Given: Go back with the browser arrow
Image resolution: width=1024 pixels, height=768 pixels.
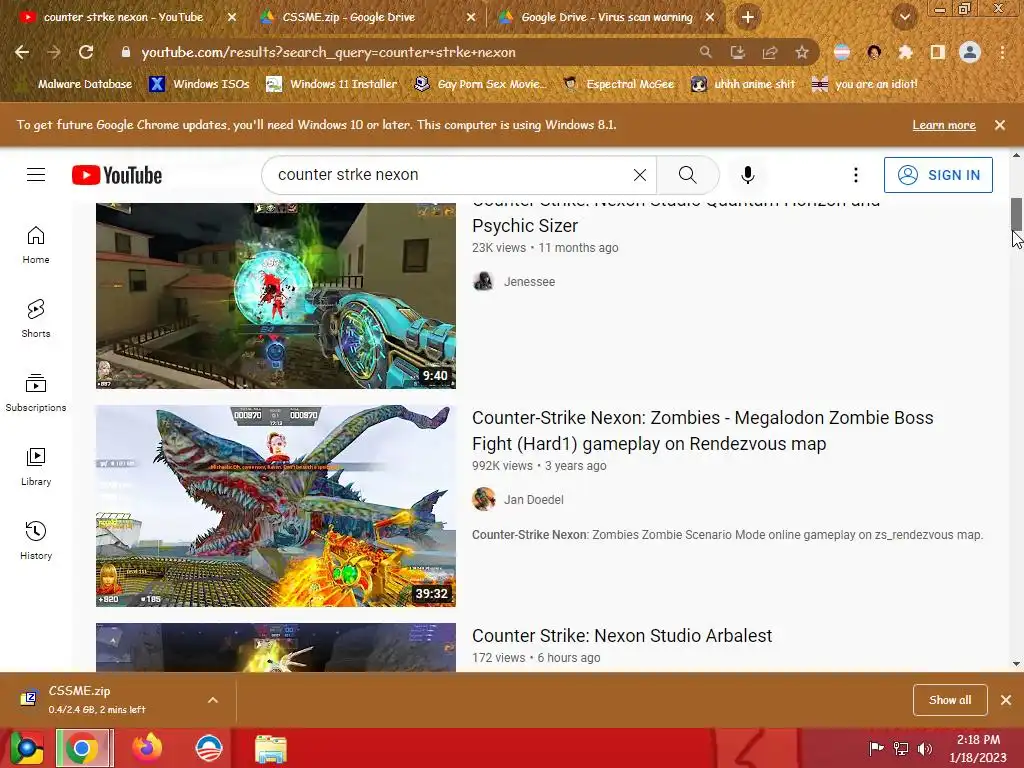Looking at the screenshot, I should click(x=22, y=52).
